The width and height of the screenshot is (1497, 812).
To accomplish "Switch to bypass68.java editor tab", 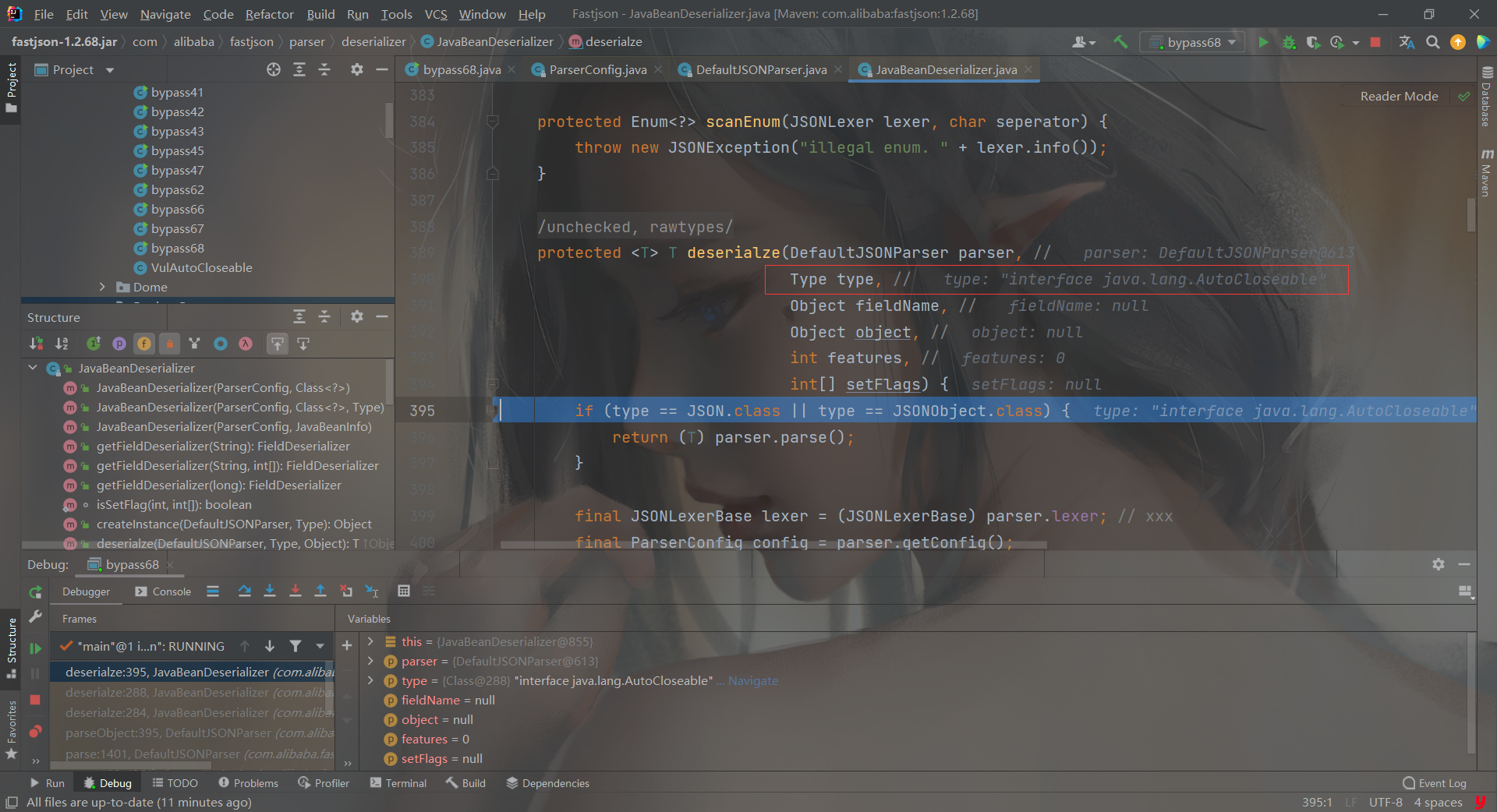I will click(x=462, y=69).
